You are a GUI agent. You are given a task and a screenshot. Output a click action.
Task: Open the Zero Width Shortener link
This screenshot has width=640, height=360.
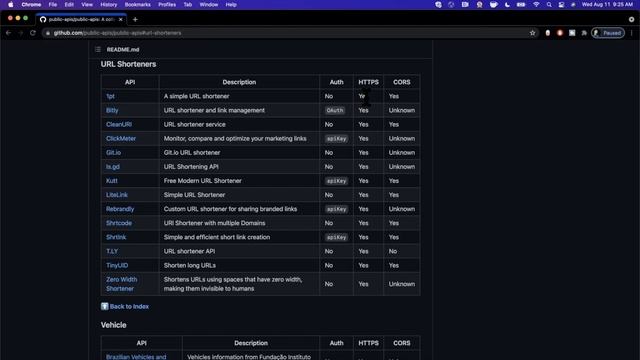122,284
